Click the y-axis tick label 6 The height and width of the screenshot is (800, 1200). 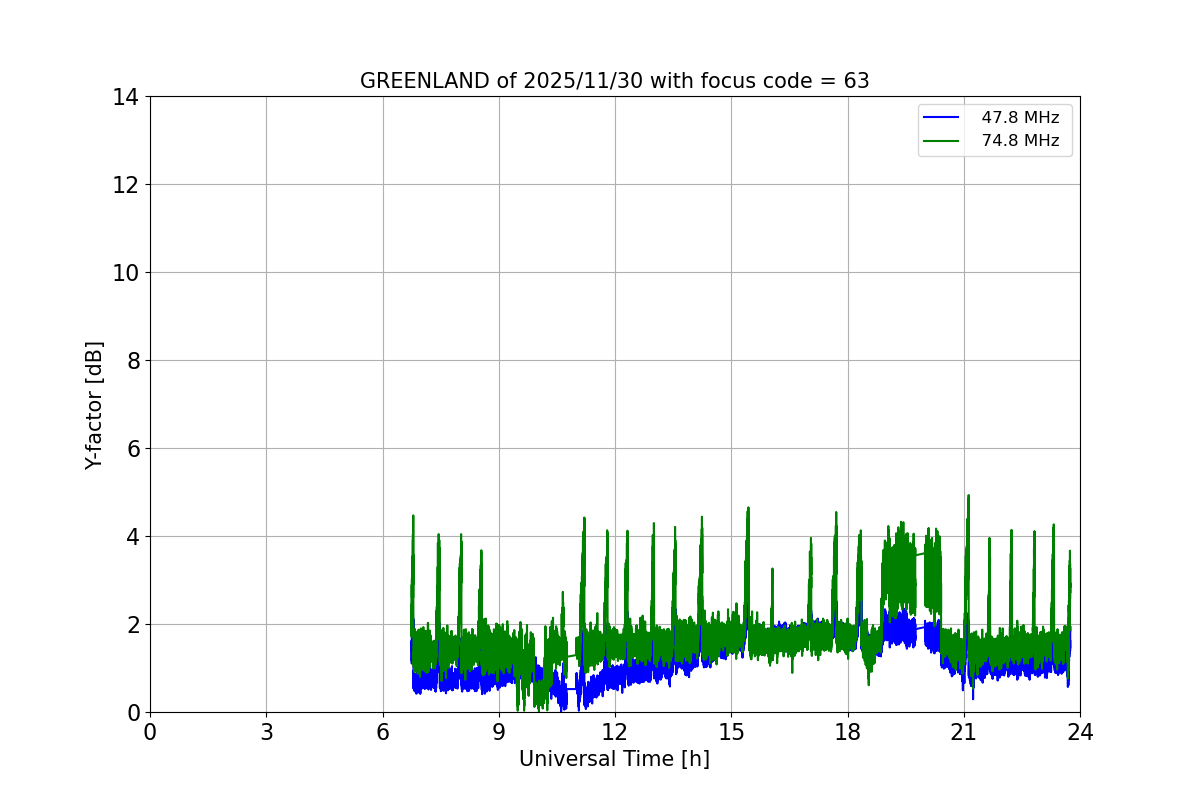[134, 449]
